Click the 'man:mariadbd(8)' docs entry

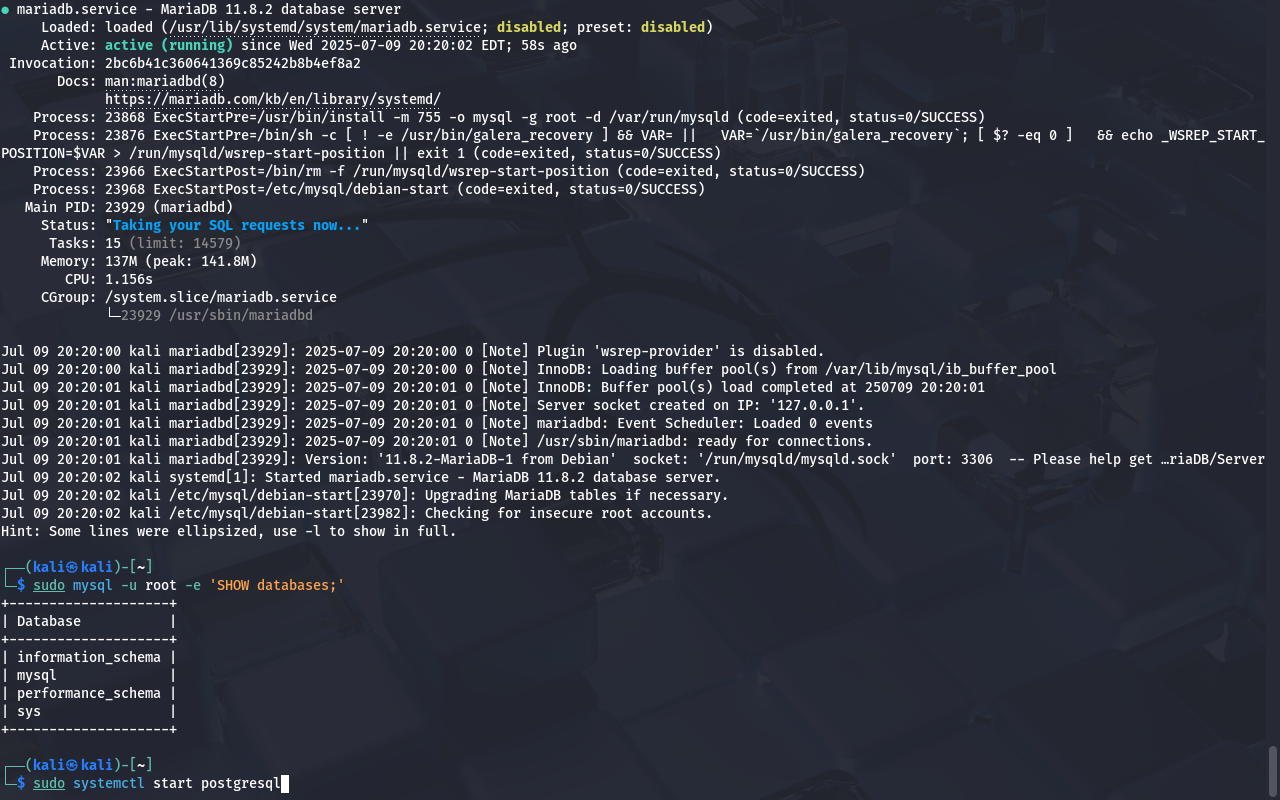(165, 81)
